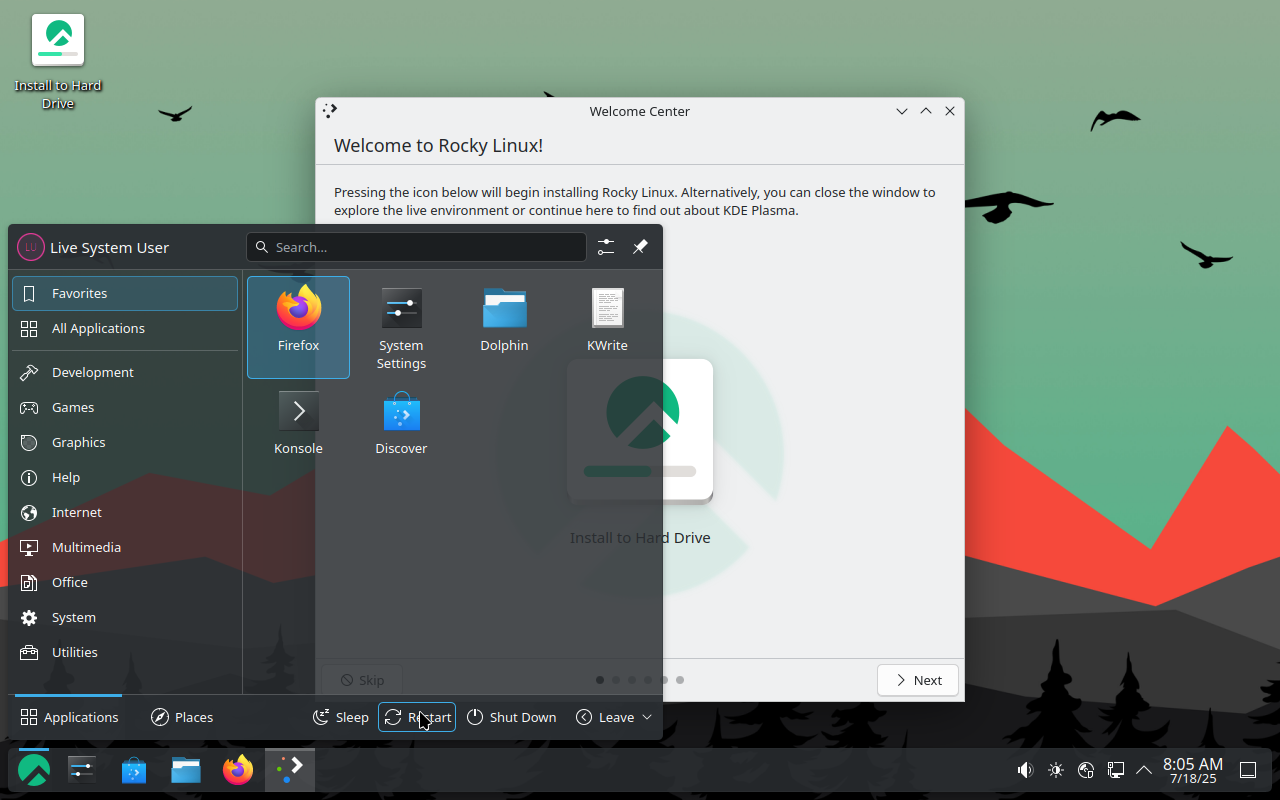Click Next in the Welcome Center

point(918,680)
